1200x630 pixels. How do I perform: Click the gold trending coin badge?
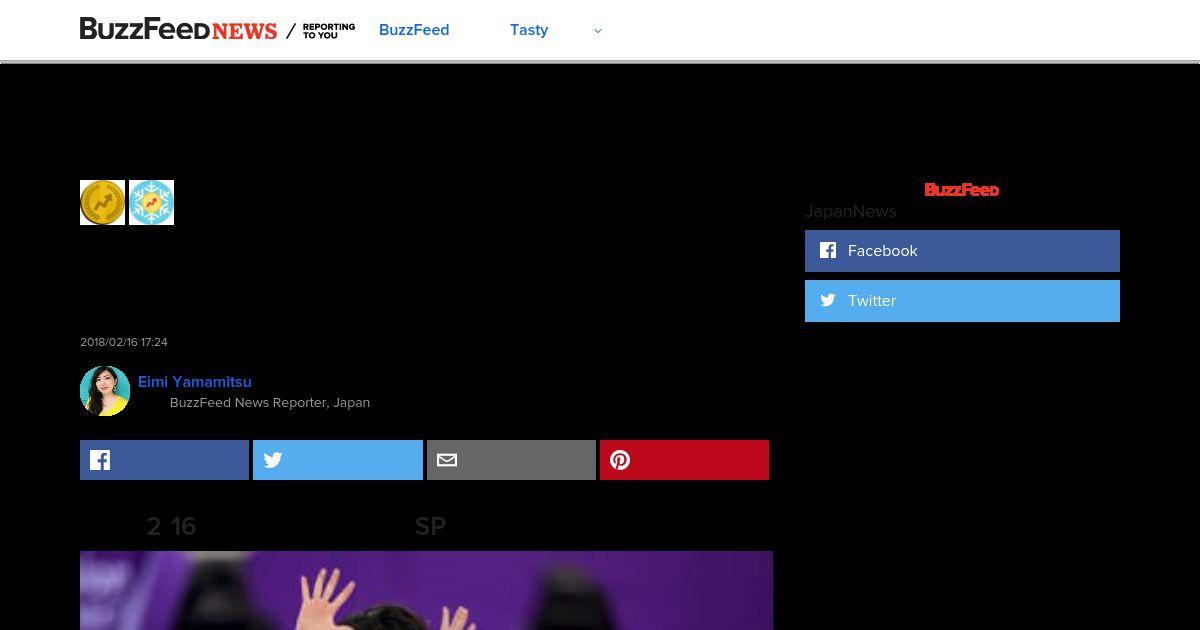(102, 202)
